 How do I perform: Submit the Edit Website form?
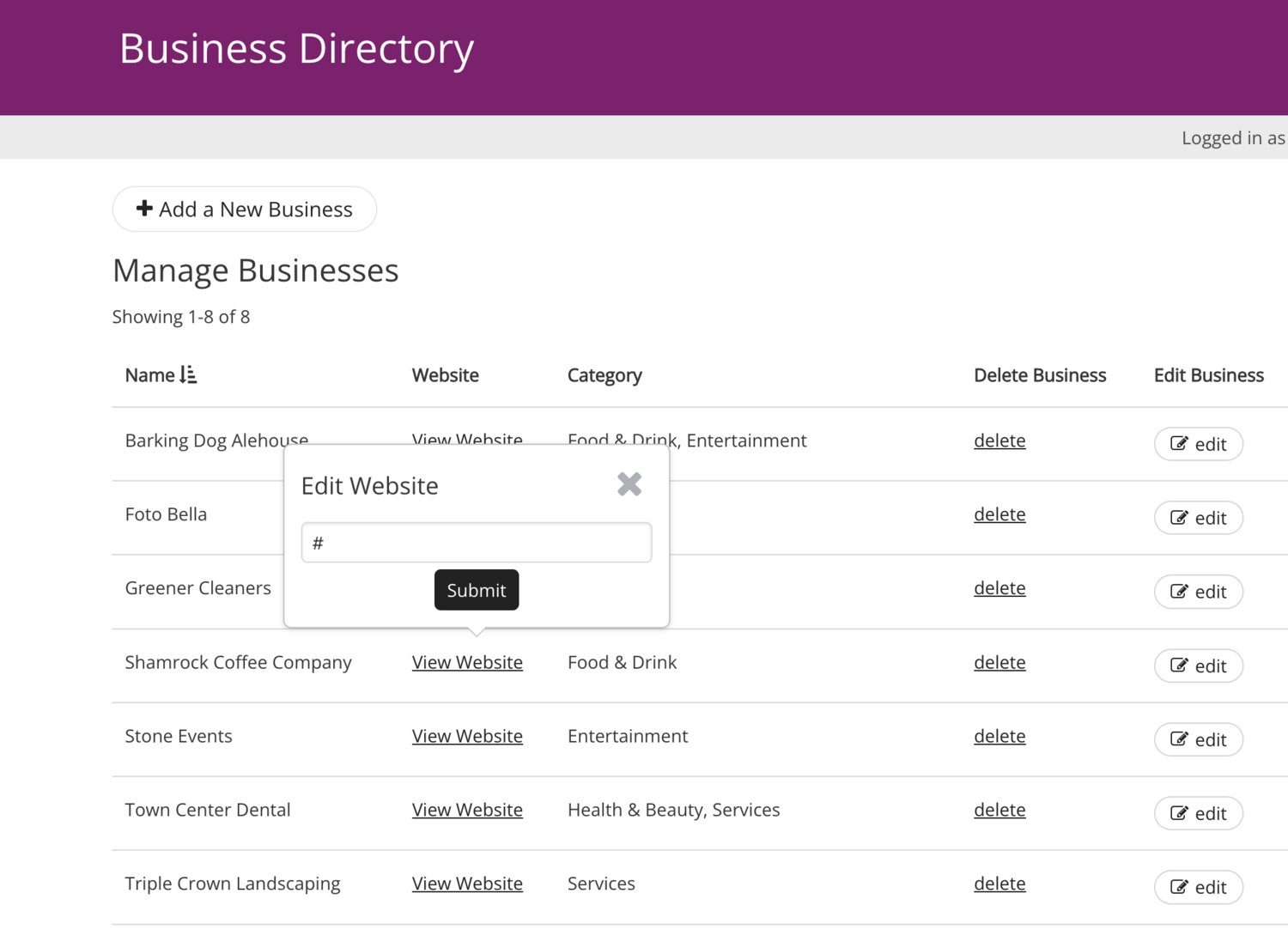point(477,590)
